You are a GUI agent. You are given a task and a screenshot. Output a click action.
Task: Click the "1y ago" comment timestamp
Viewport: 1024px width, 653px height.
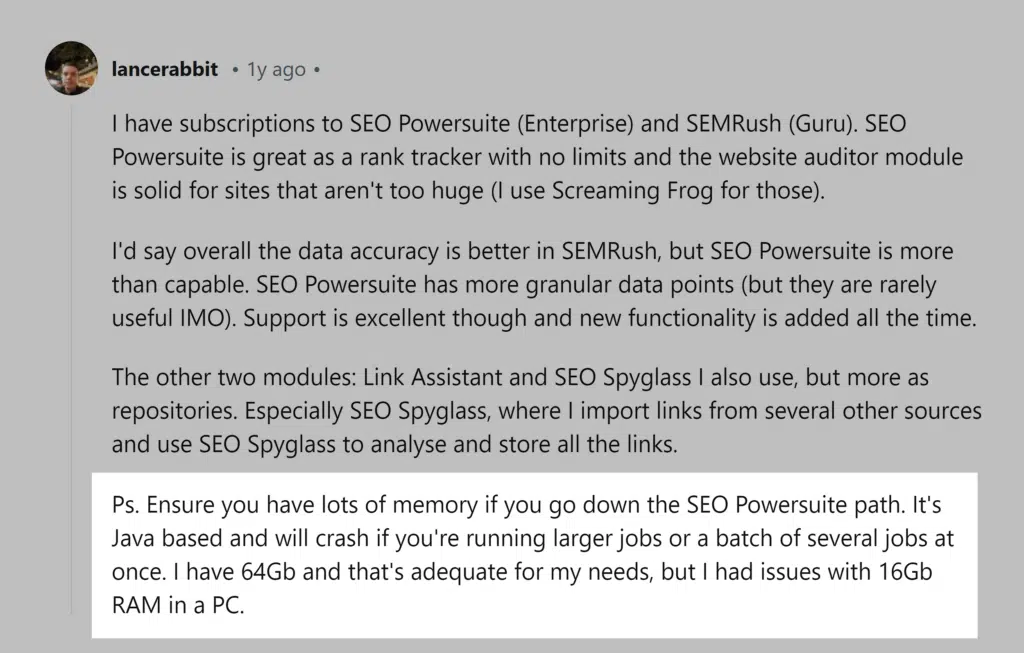[275, 70]
